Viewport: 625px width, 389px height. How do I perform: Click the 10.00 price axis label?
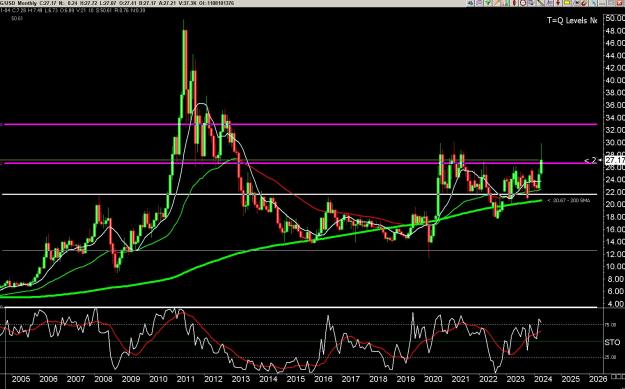(x=615, y=266)
